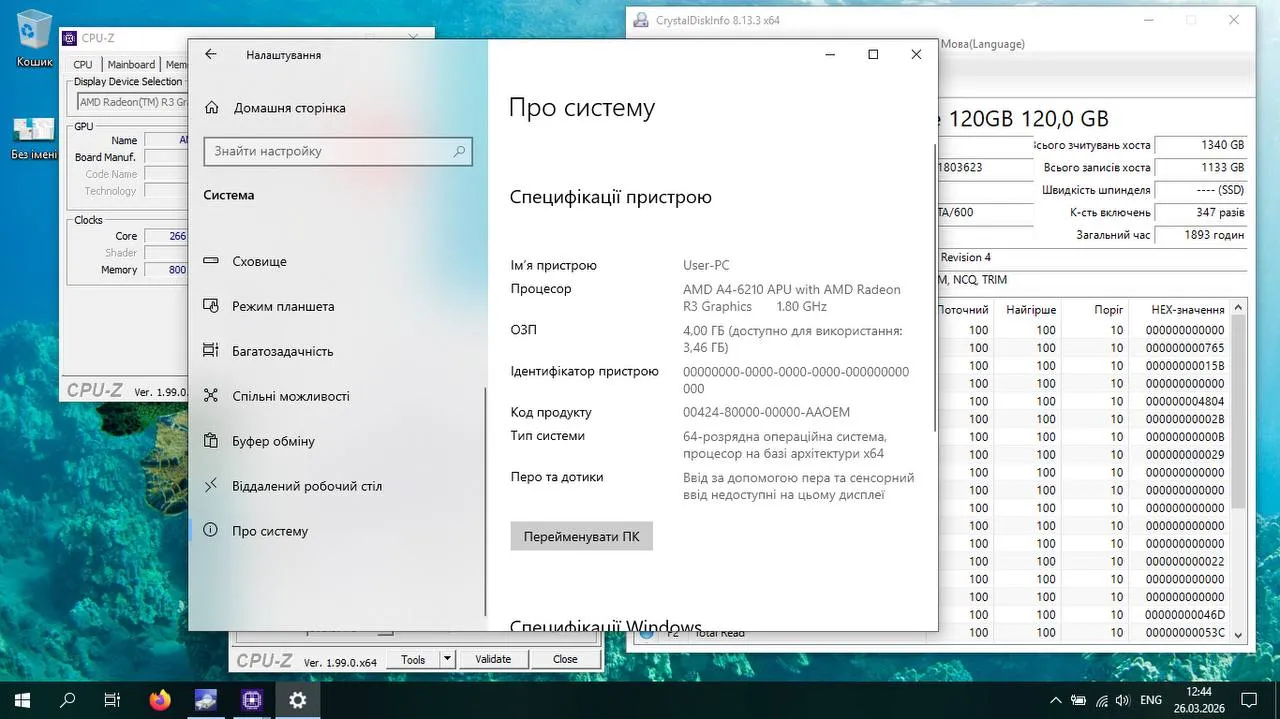Switch to CPU-Z via its taskbar icon
The image size is (1280, 719).
coord(252,700)
